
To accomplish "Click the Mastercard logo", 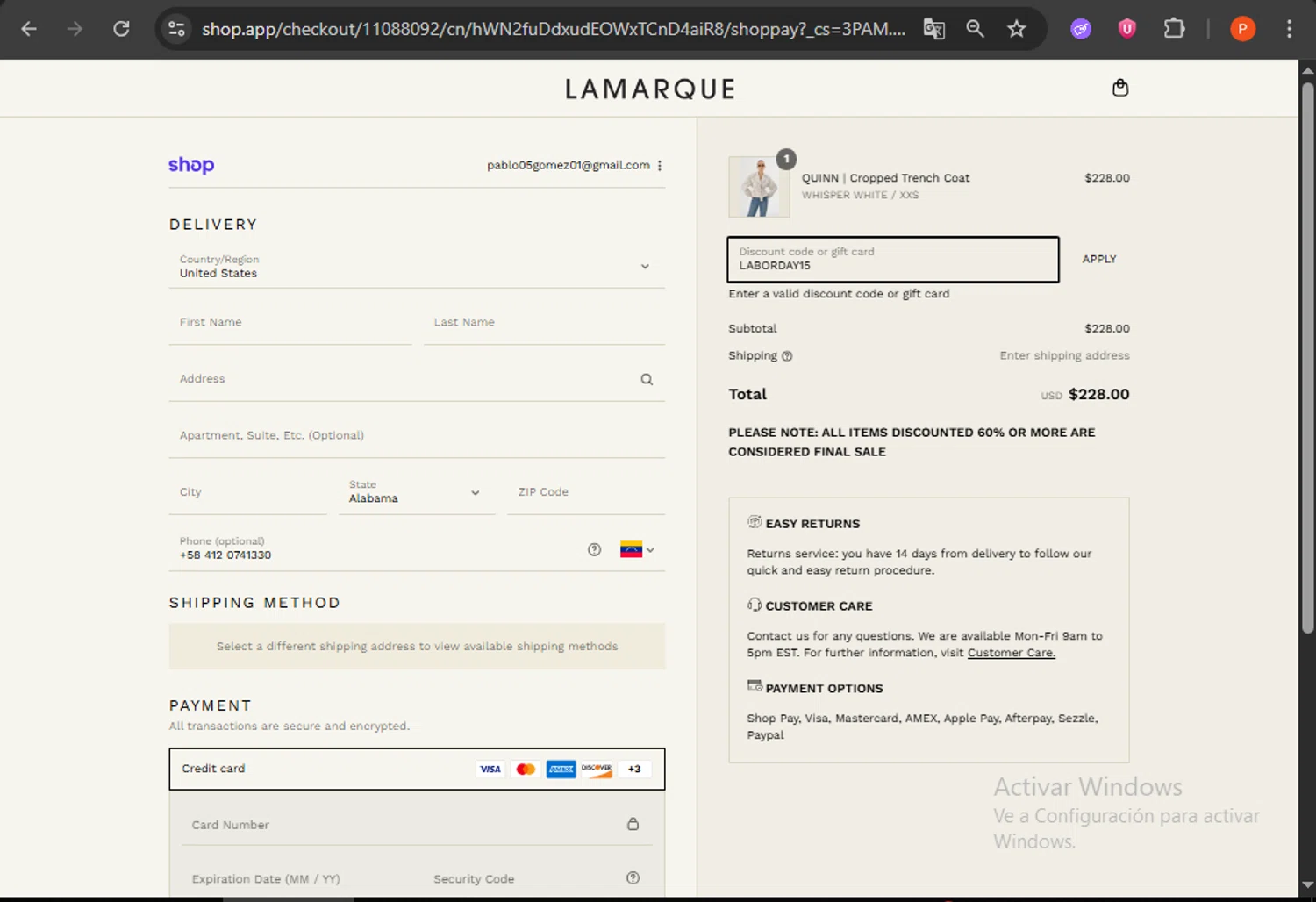I will [526, 770].
